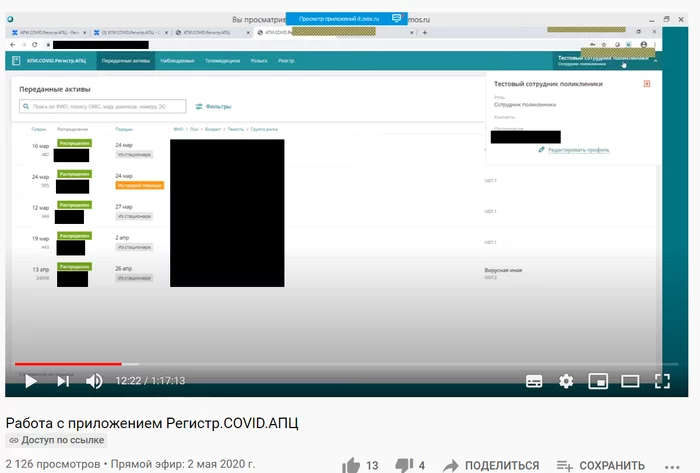Screen dimensions: 700x473
Task: Click the video title Работа с приложением Регистр.COVID.АПЦ
Action: coord(152,423)
